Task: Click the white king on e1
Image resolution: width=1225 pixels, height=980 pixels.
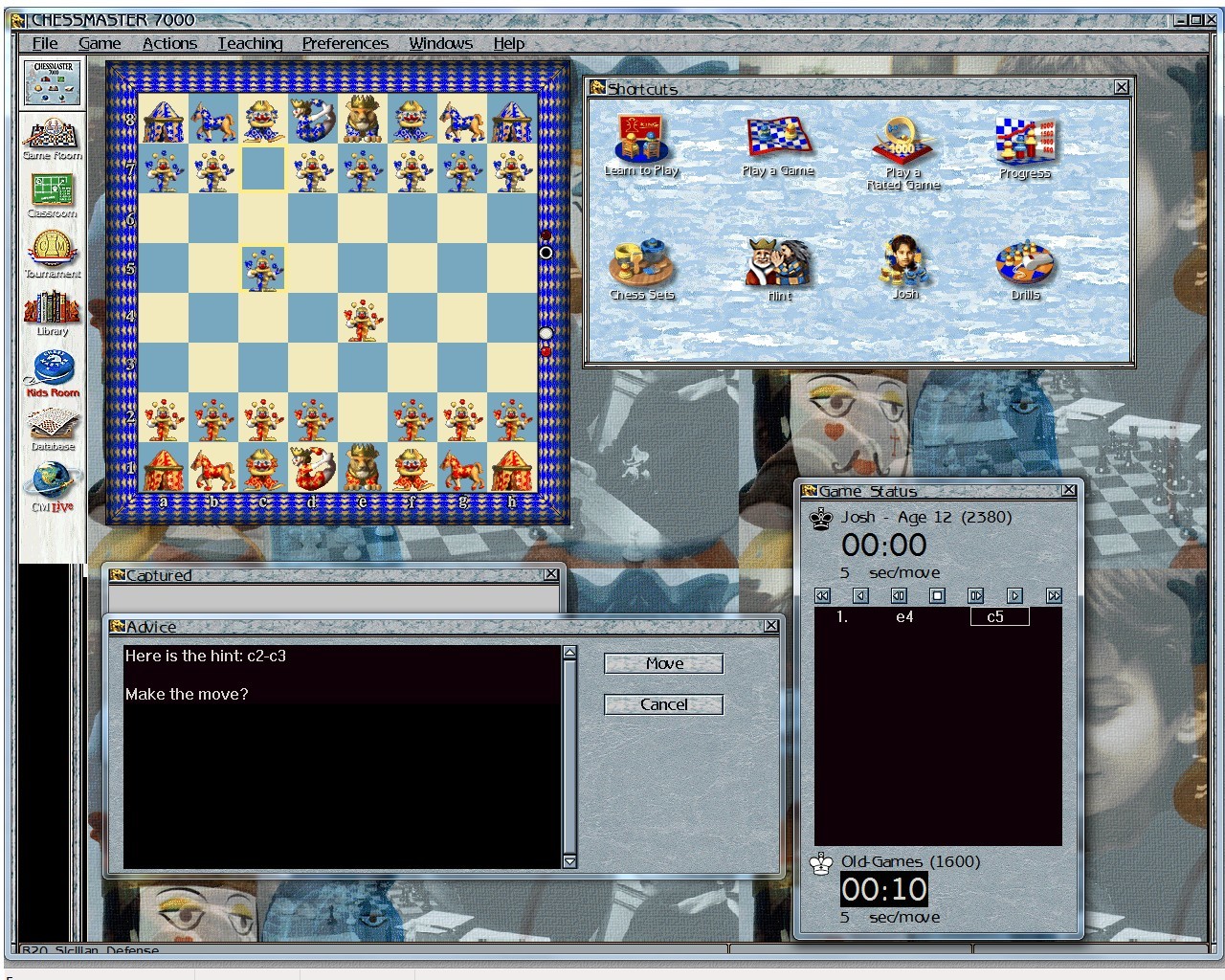Action: (x=362, y=467)
